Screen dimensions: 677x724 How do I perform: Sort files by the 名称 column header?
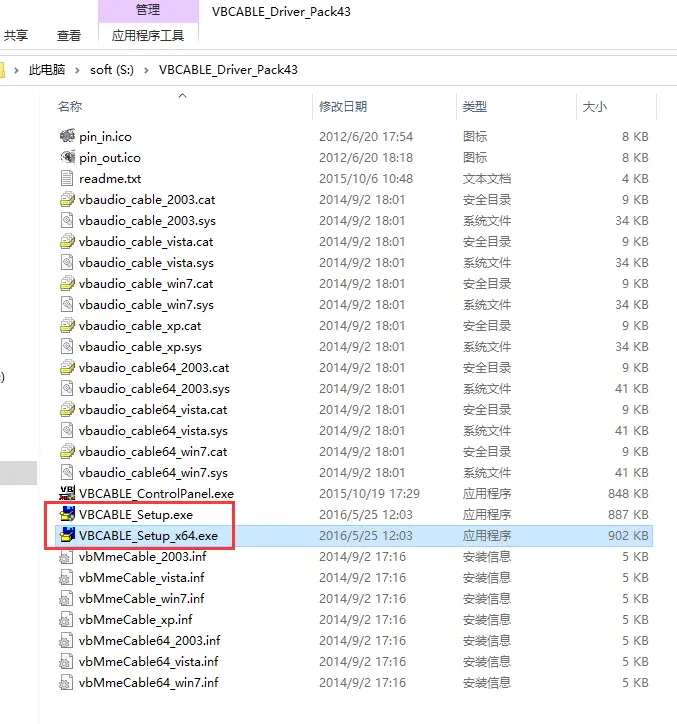click(70, 107)
